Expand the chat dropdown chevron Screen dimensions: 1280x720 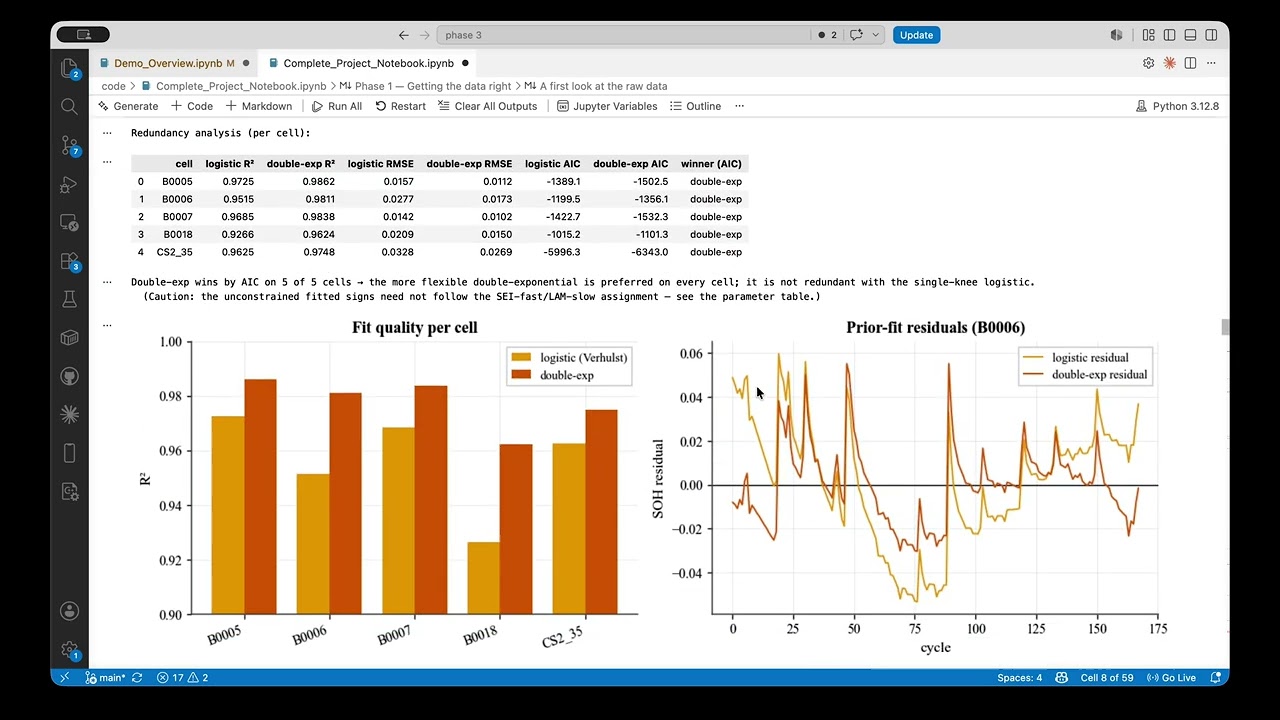876,35
